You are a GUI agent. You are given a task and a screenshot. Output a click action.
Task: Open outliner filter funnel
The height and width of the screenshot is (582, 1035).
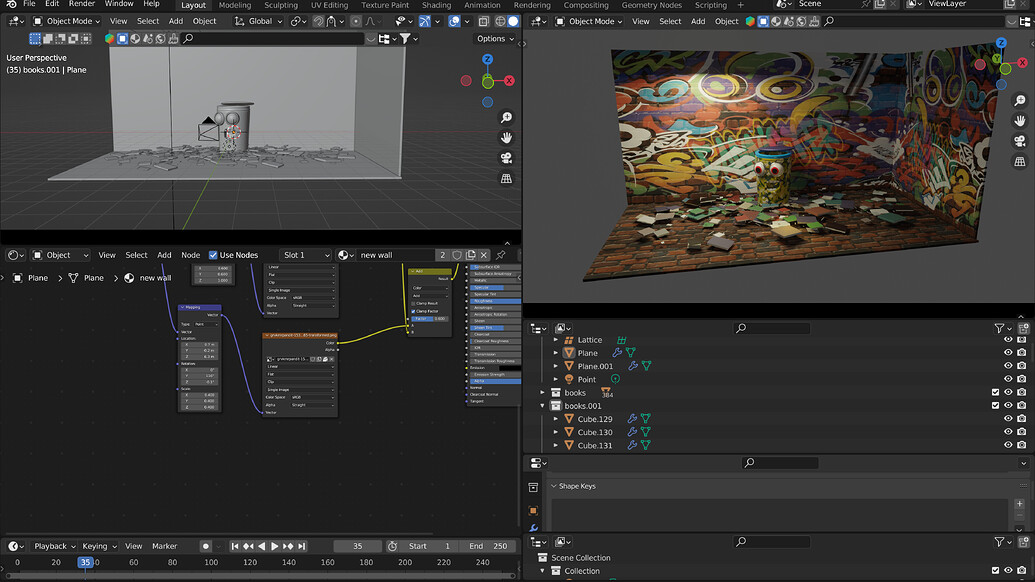pyautogui.click(x=999, y=328)
